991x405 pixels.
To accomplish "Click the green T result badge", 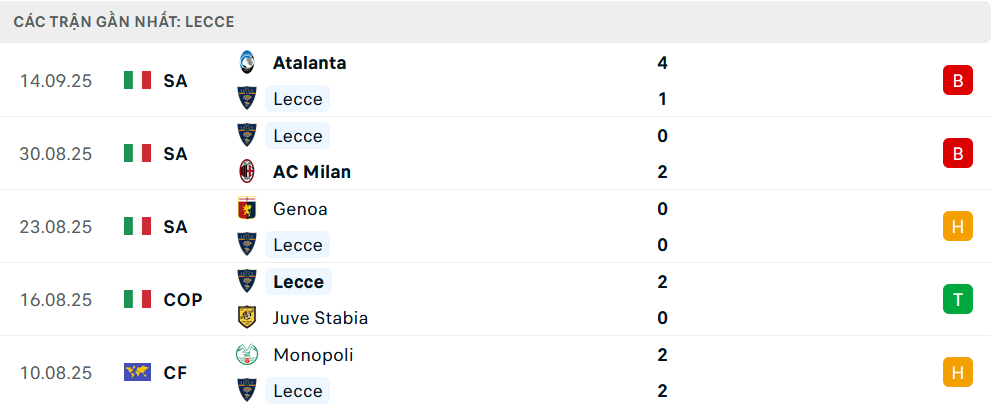I will (x=957, y=299).
